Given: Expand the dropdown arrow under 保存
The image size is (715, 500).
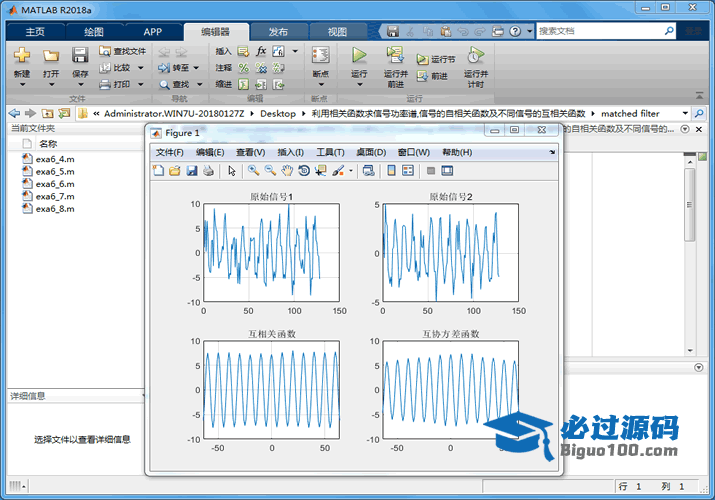Looking at the screenshot, I should pos(80,85).
